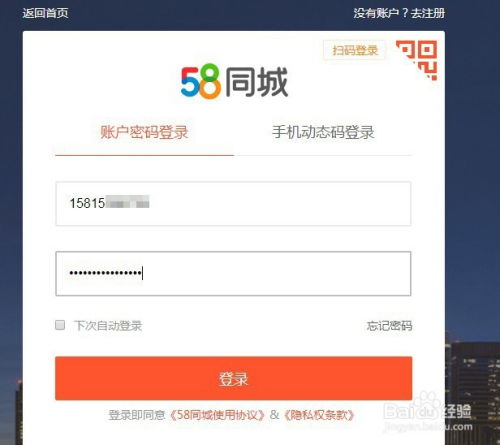Click the colorful 58 numerals in the logo
Screen dimensions: 500x445
(201, 82)
